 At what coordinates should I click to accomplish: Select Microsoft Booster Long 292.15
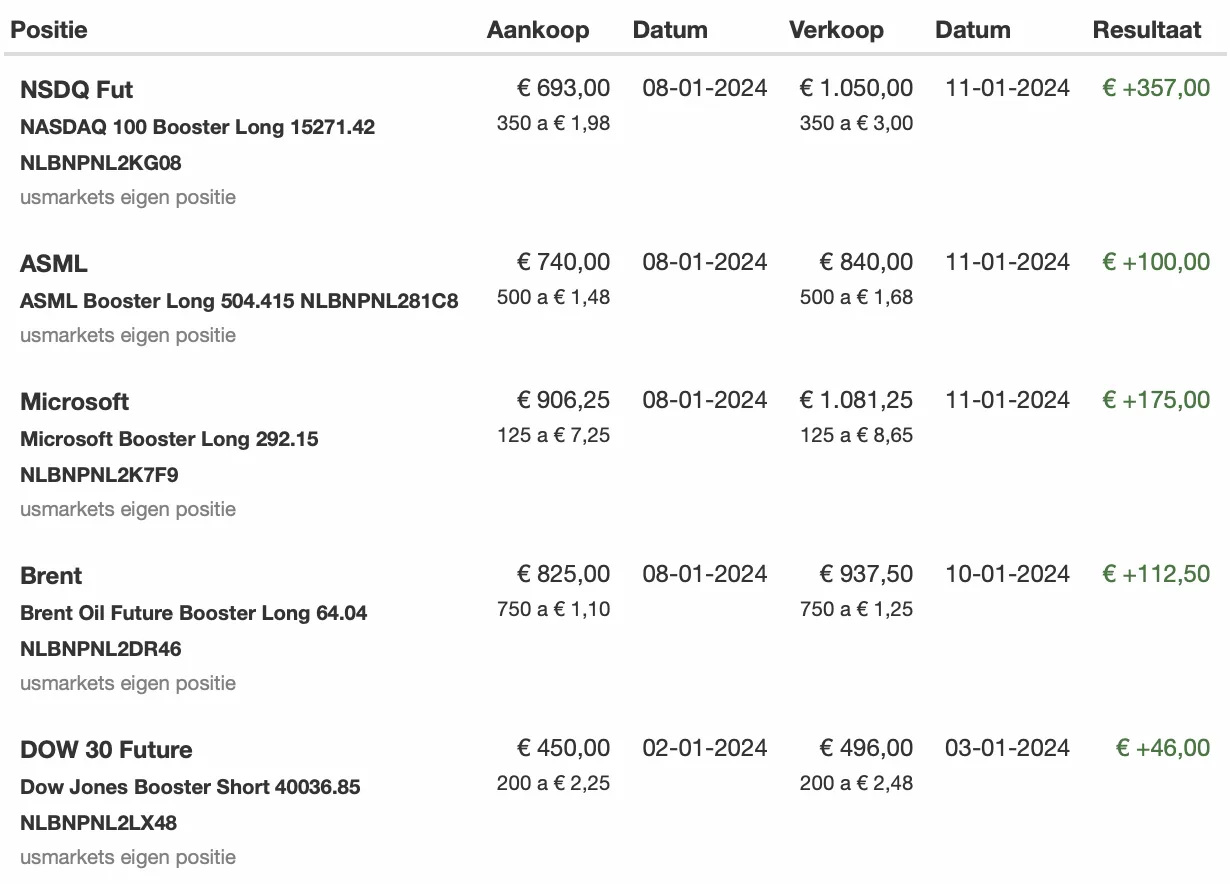[x=169, y=439]
